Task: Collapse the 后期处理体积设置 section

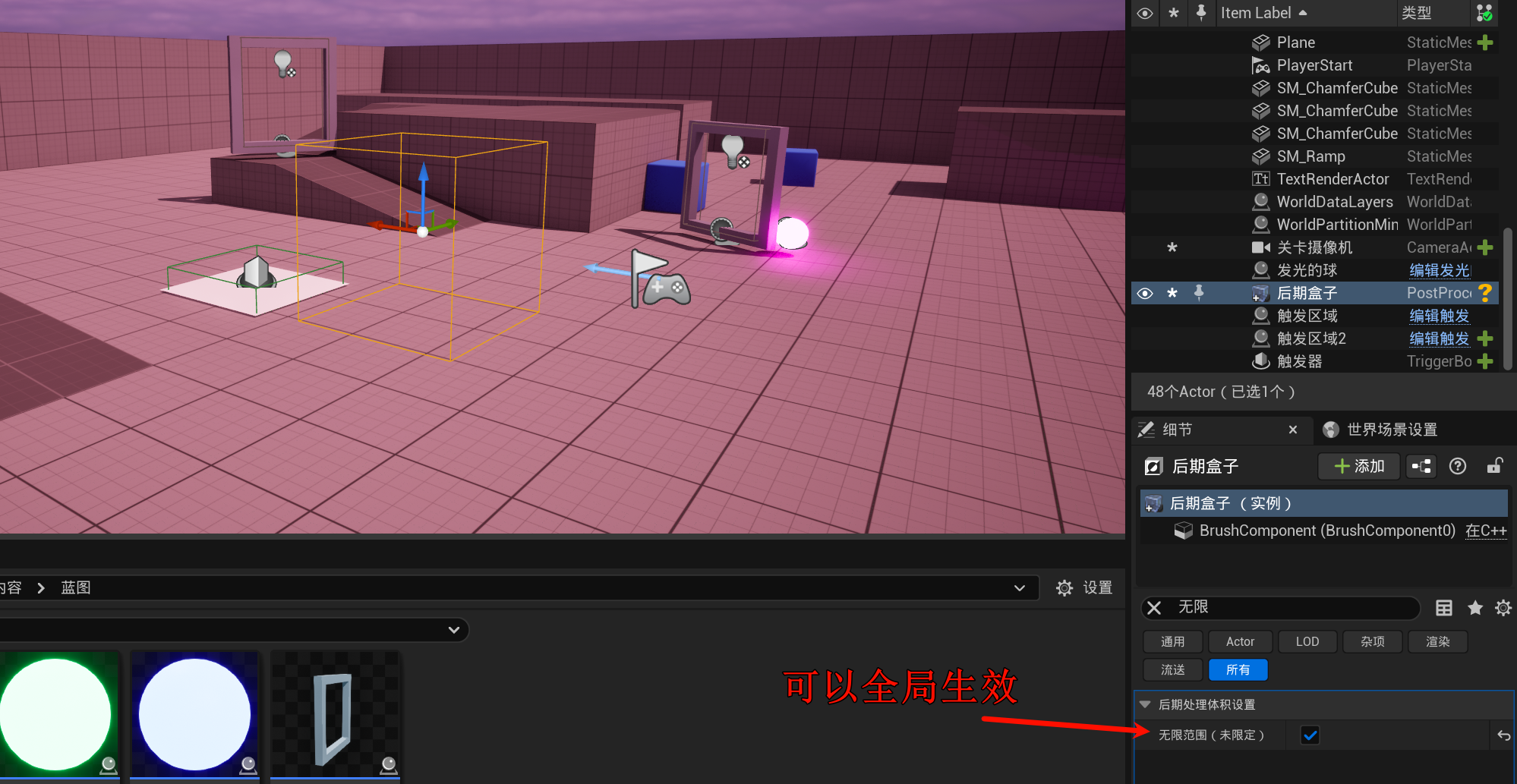Action: [x=1145, y=704]
